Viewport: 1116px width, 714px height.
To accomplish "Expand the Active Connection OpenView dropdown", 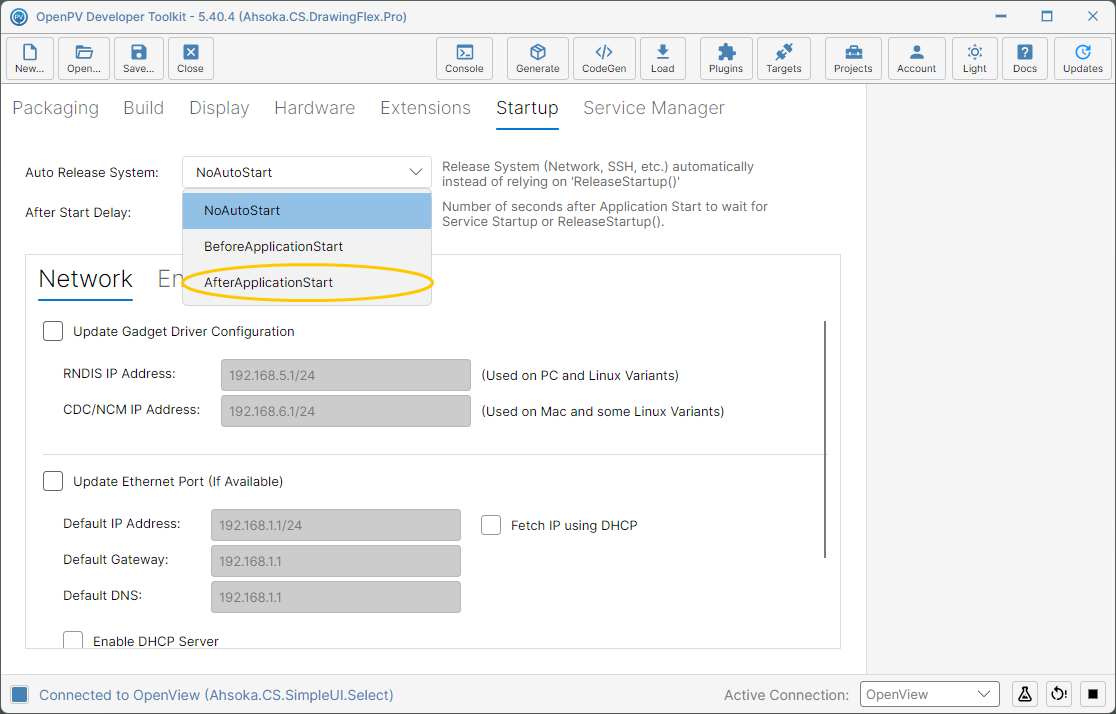I will pos(930,694).
